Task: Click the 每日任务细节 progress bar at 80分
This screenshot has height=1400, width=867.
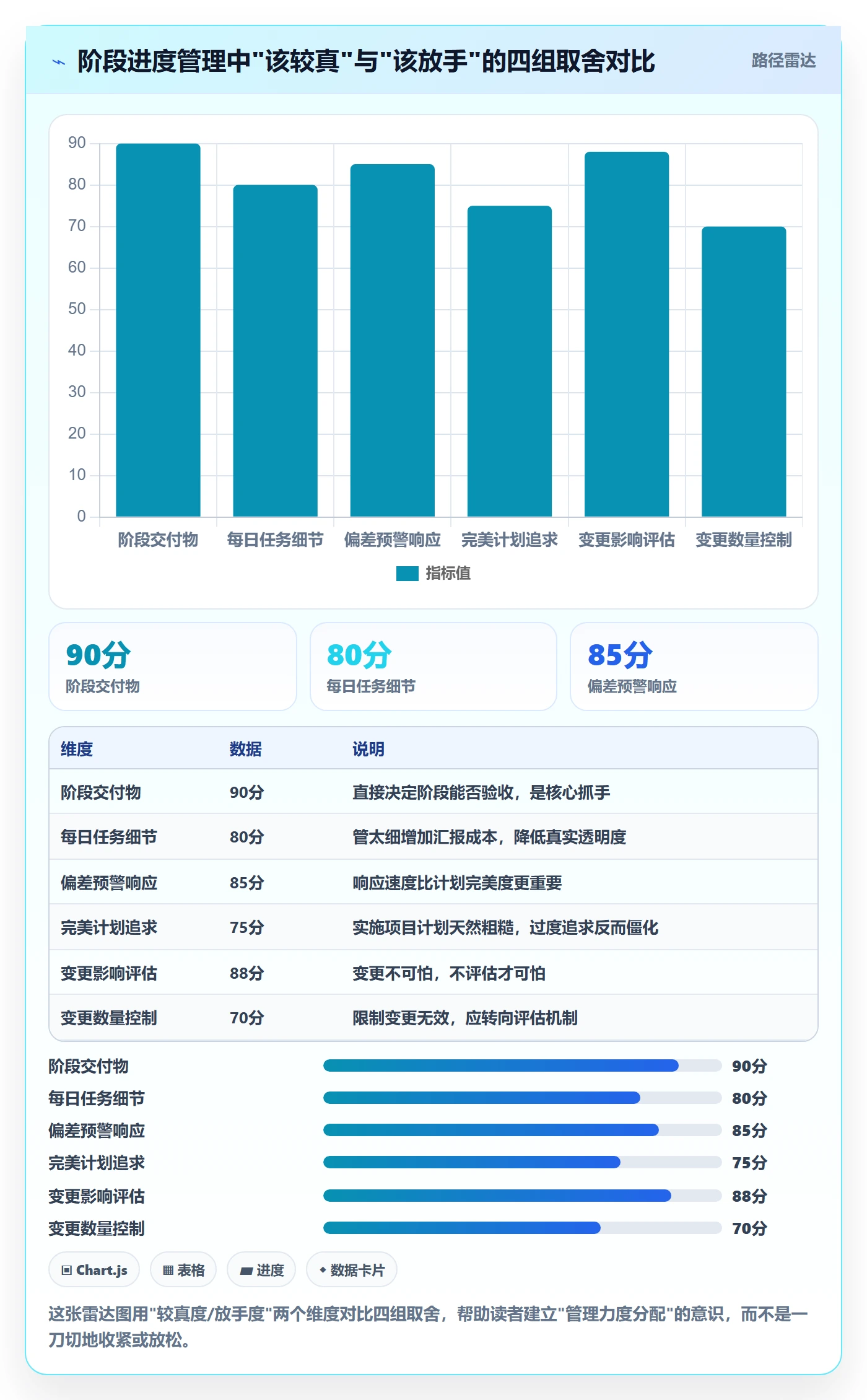Action: point(523,1098)
